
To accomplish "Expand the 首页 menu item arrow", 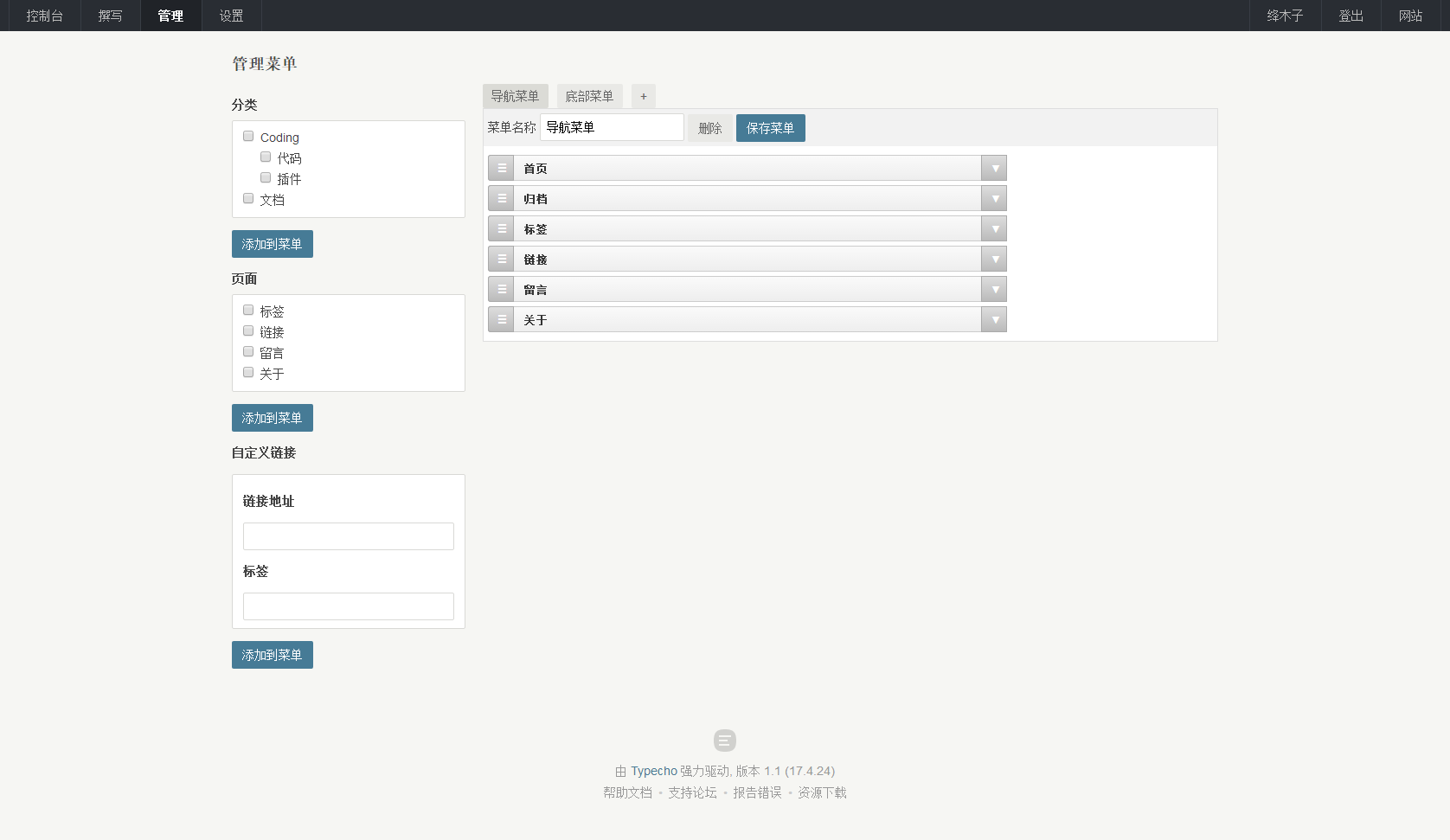I will (x=994, y=168).
